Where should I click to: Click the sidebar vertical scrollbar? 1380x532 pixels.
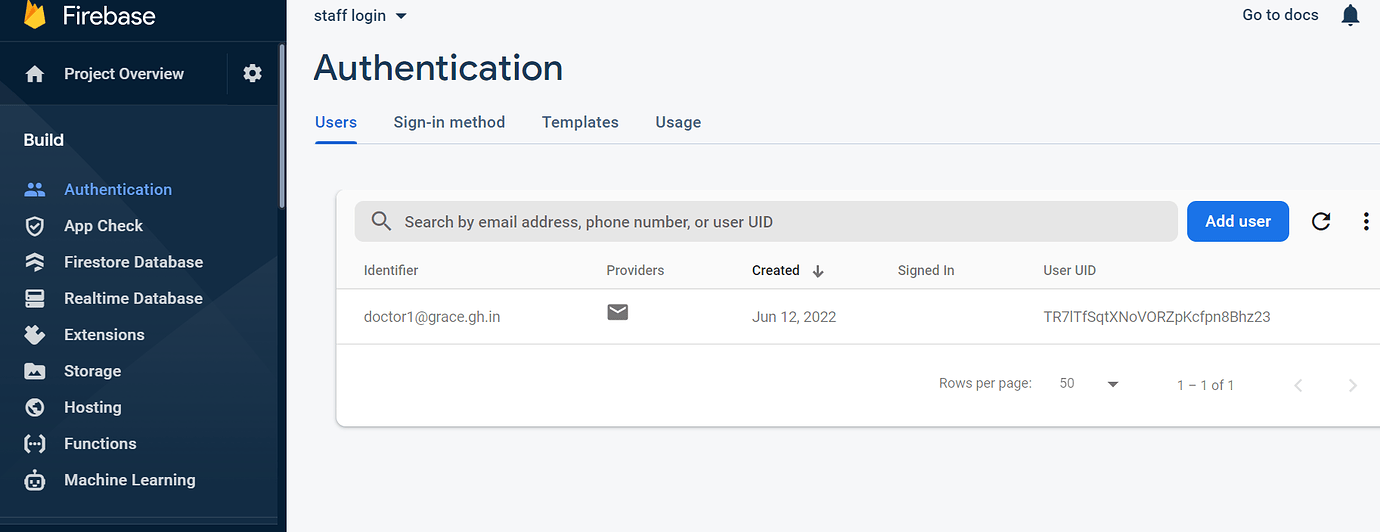click(282, 125)
